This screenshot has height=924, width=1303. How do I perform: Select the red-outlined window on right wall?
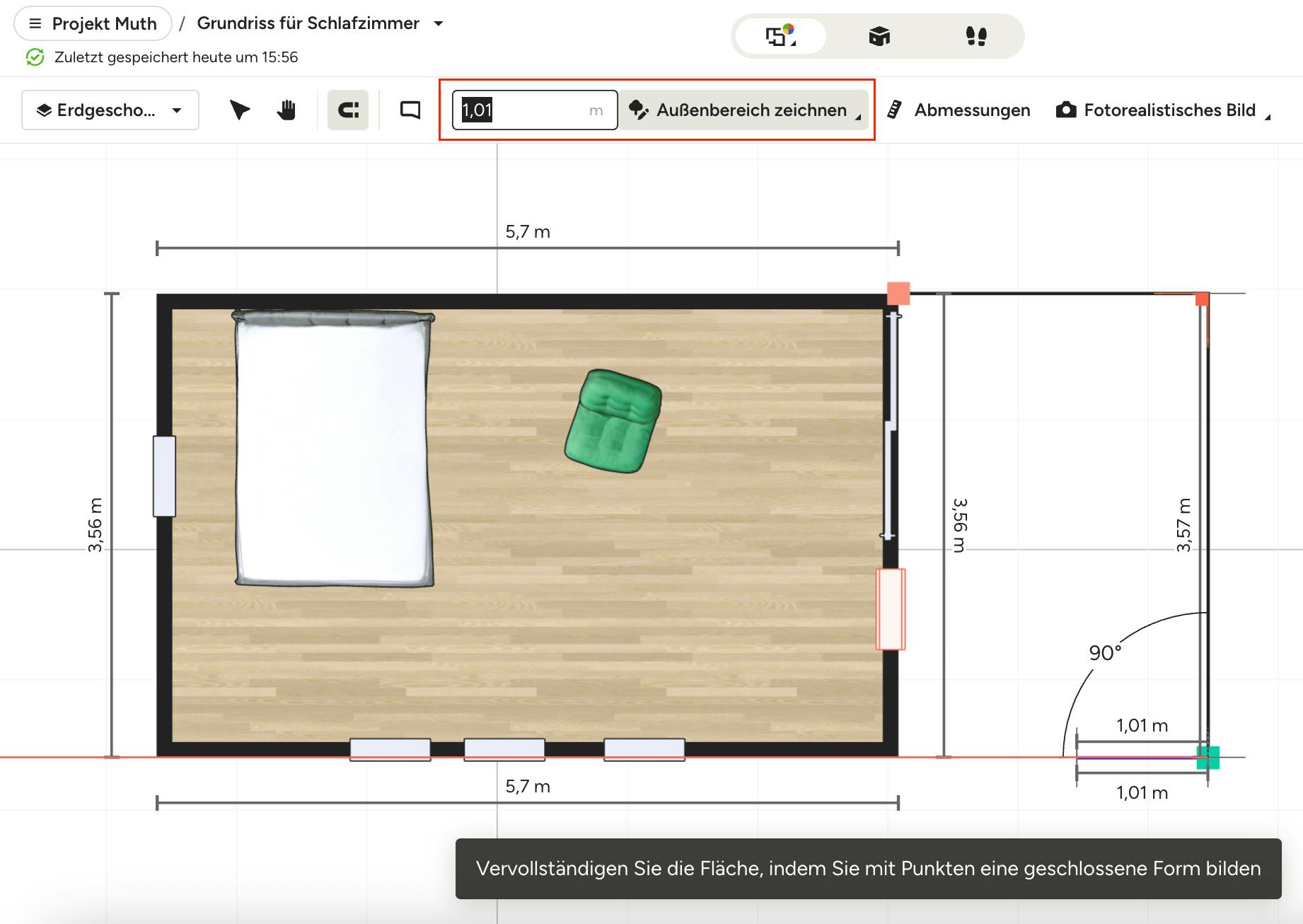[891, 609]
